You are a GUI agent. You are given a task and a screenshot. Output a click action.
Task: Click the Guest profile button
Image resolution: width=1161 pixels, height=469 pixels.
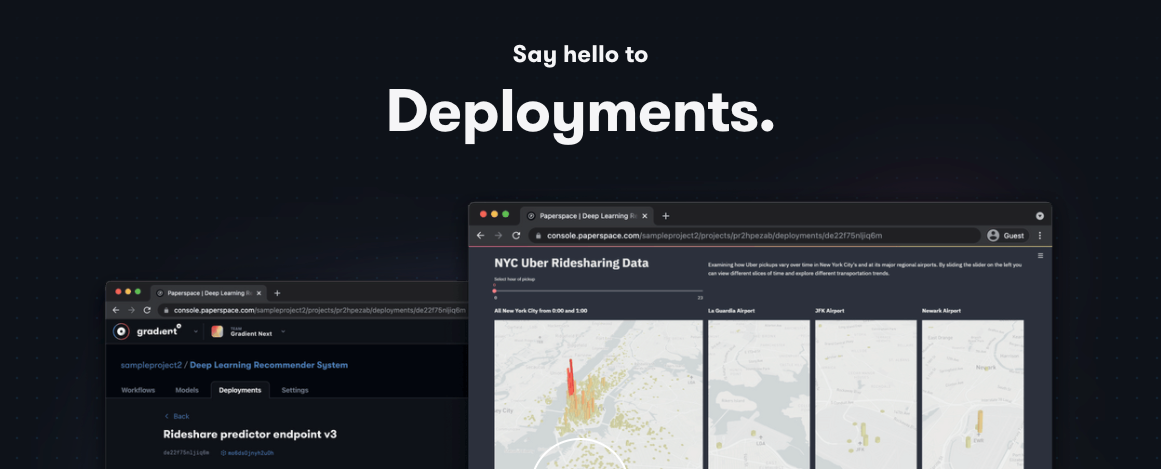[1006, 236]
